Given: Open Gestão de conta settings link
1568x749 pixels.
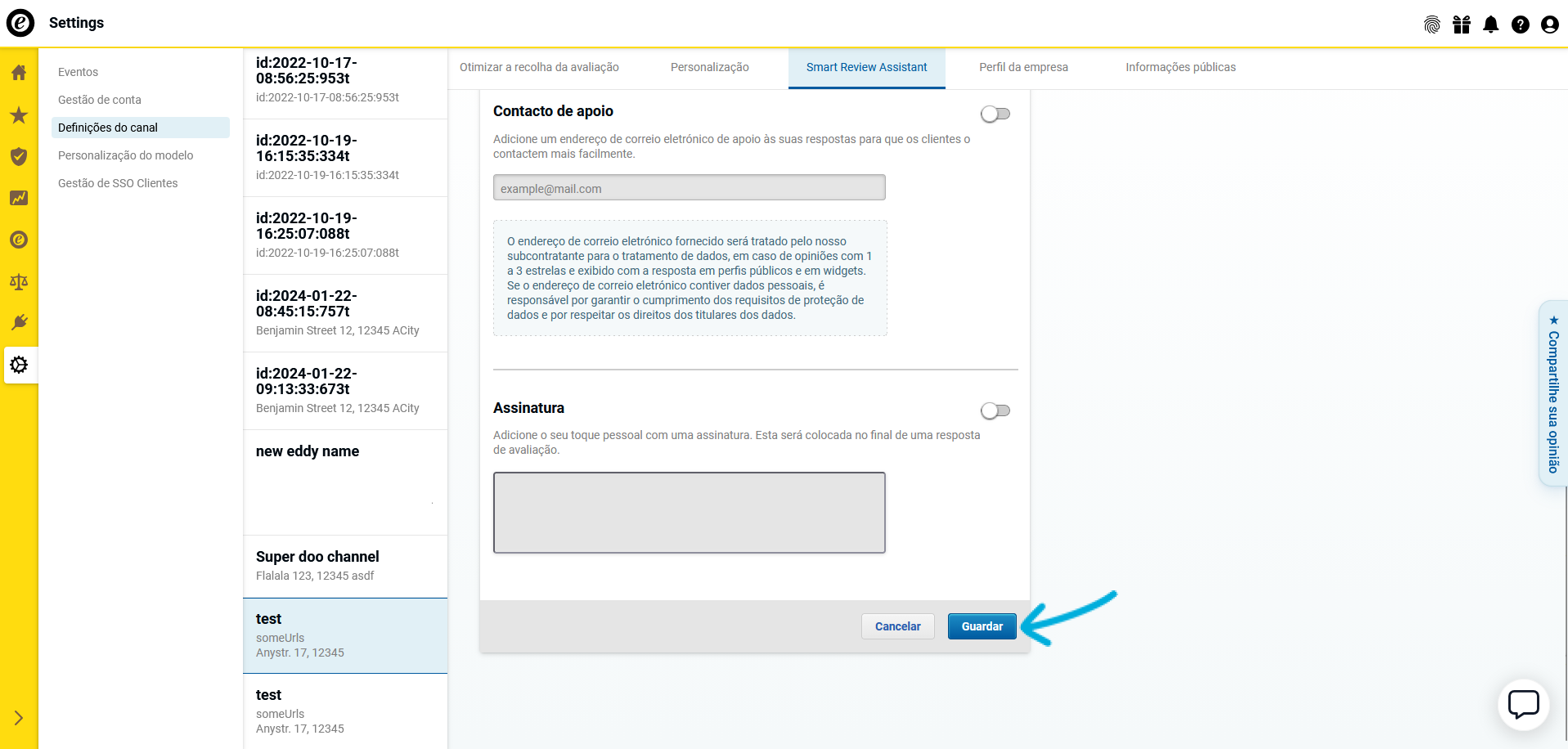Looking at the screenshot, I should pyautogui.click(x=100, y=100).
